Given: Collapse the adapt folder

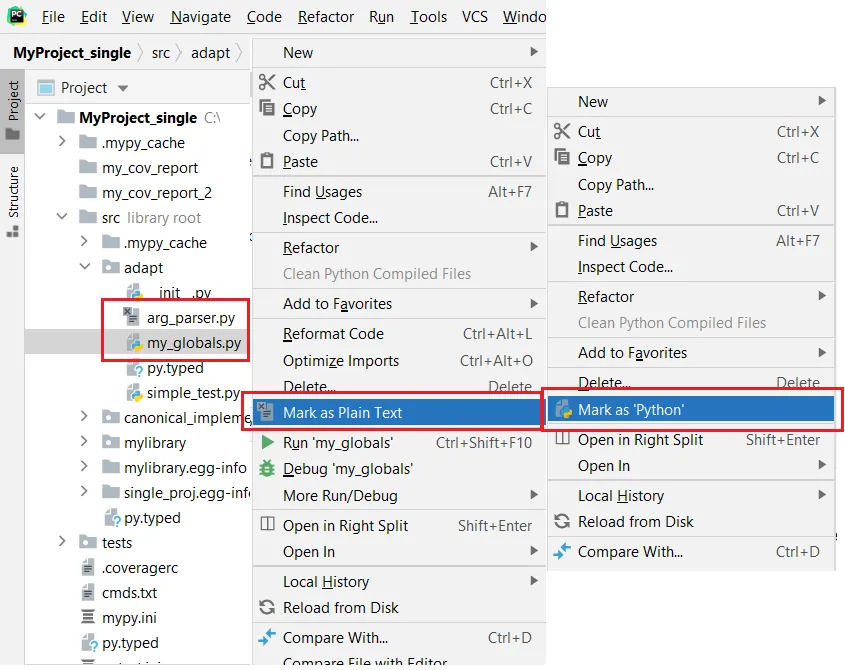Looking at the screenshot, I should pyautogui.click(x=85, y=266).
